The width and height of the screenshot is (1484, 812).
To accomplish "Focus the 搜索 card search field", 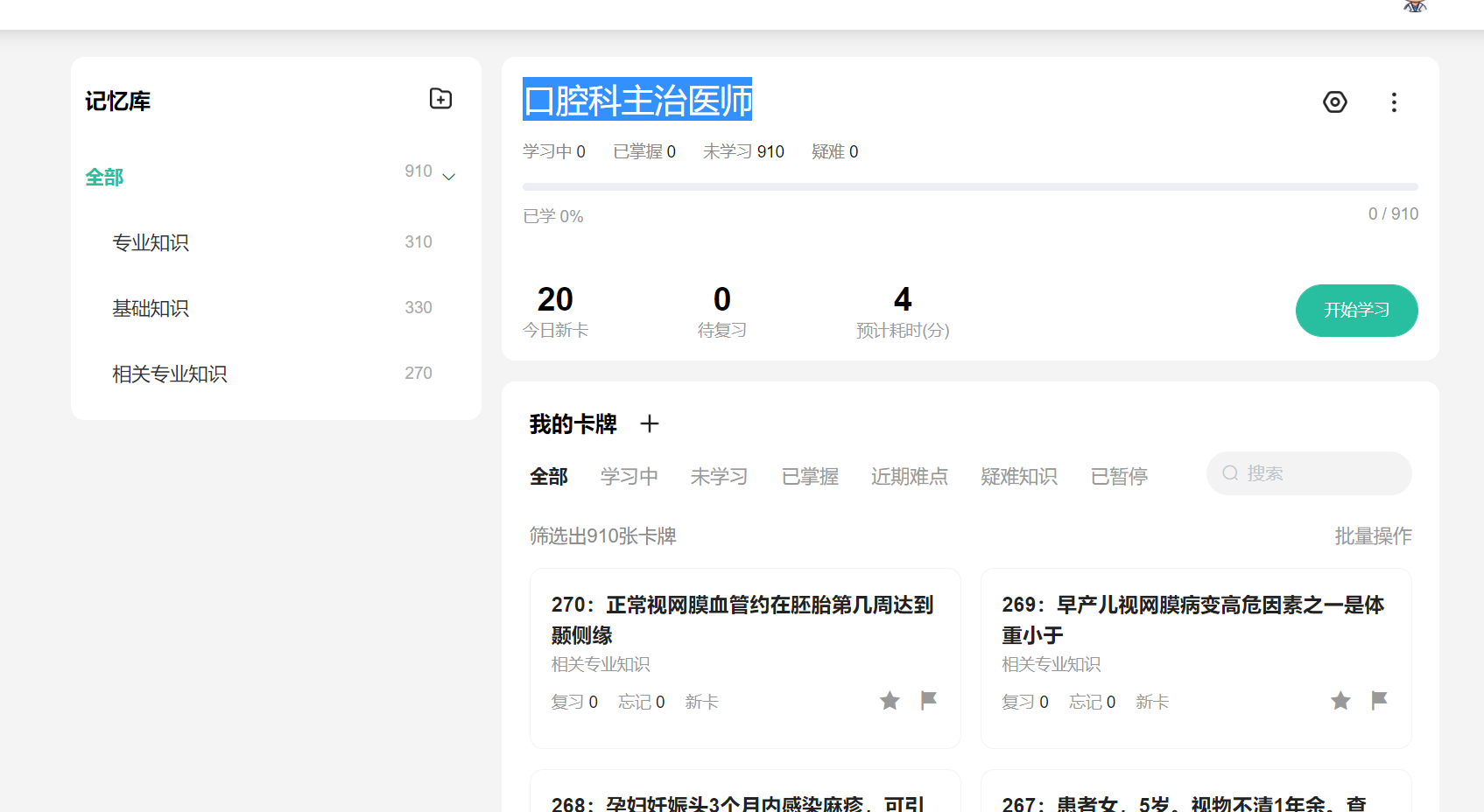I will pos(1309,473).
